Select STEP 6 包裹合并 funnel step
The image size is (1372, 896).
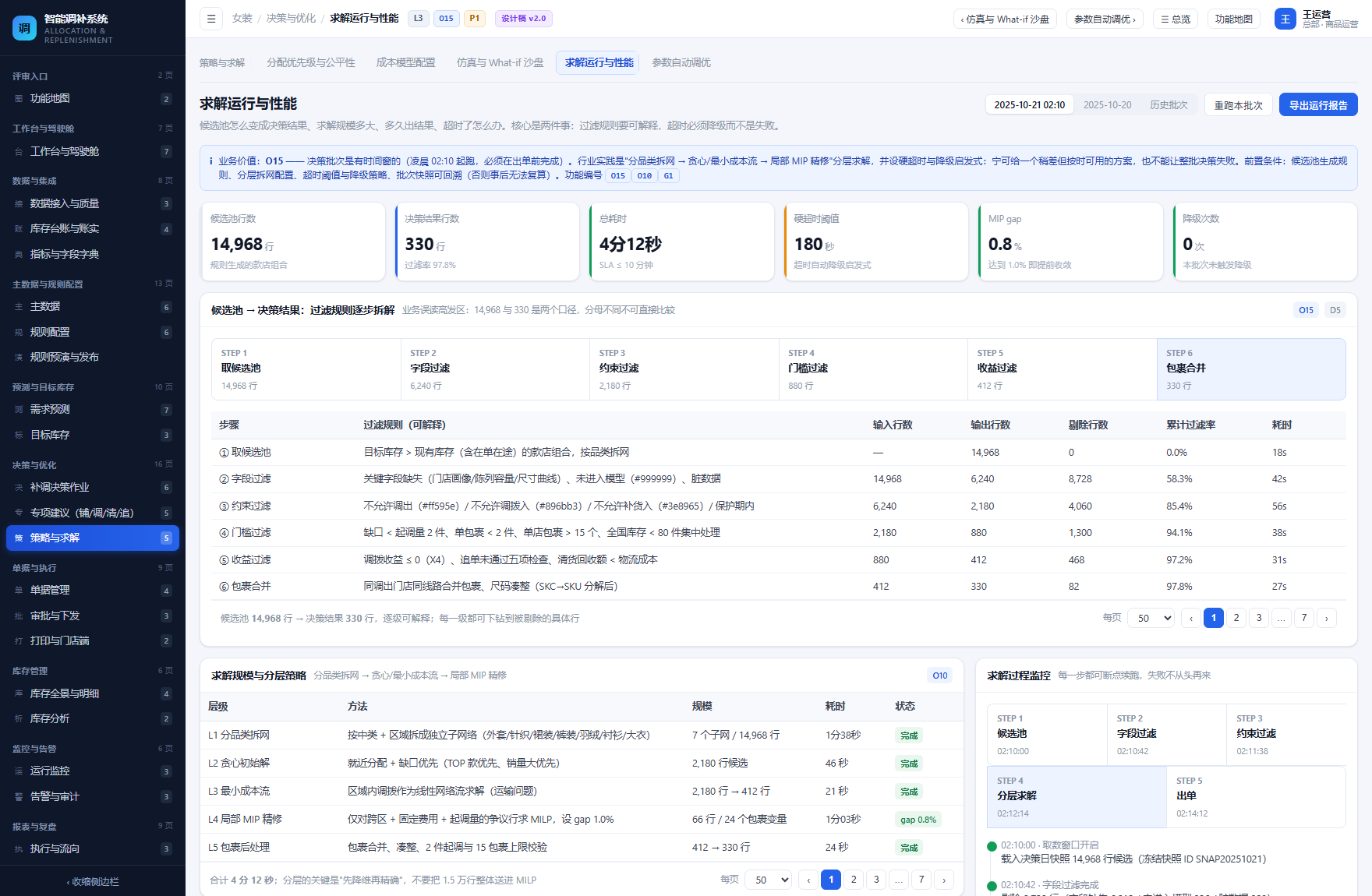click(x=1251, y=369)
